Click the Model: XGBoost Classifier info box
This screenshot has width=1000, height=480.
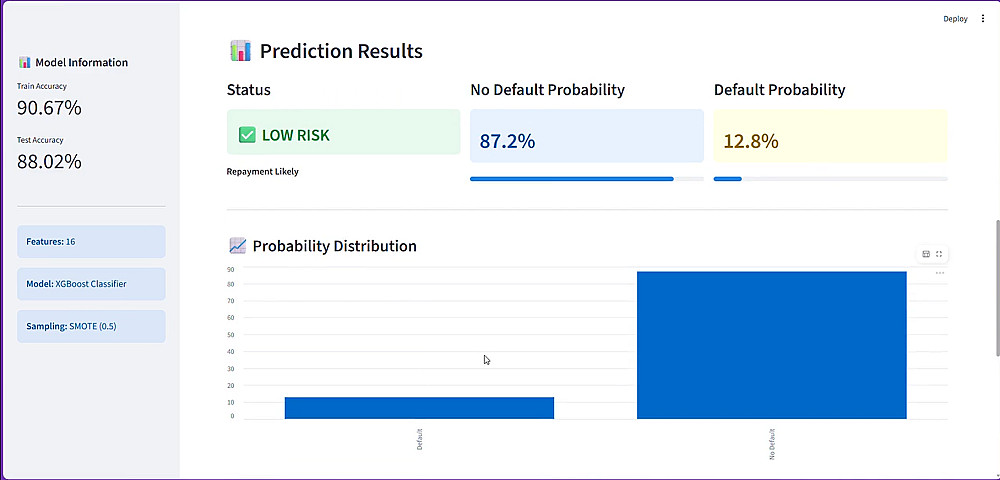pyautogui.click(x=91, y=284)
